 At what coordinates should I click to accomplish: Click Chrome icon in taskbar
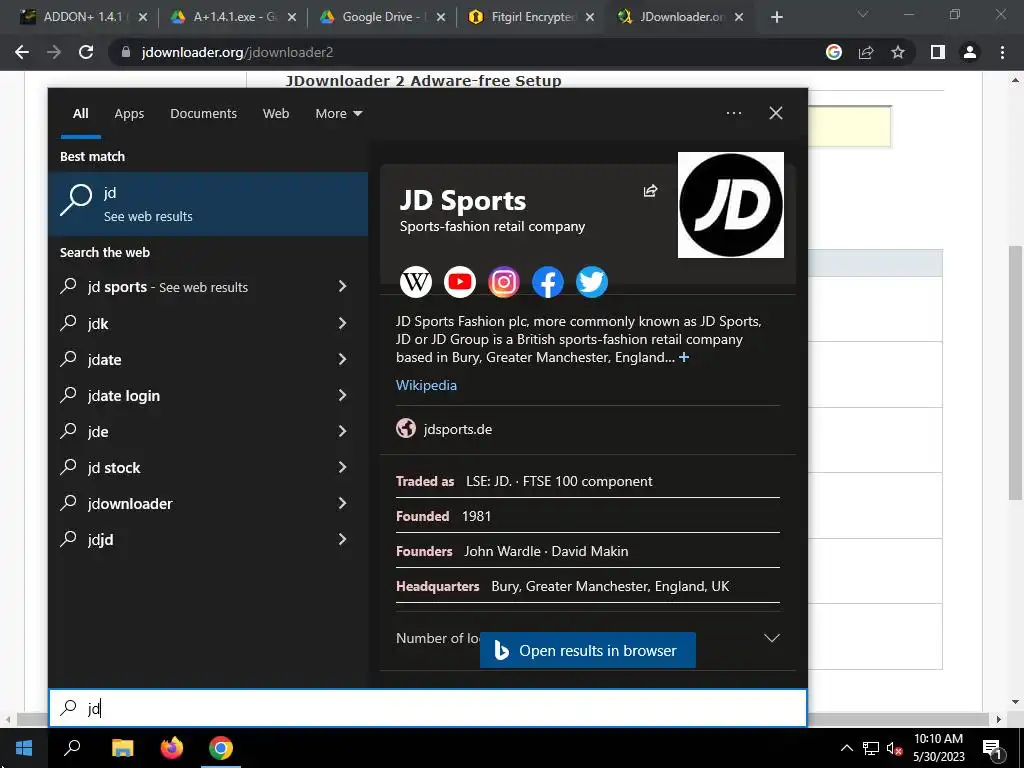coord(221,748)
